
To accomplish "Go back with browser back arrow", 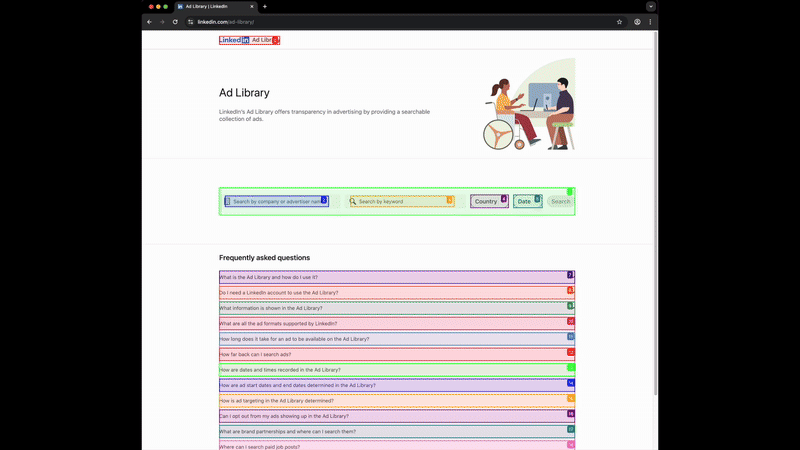I will [149, 22].
